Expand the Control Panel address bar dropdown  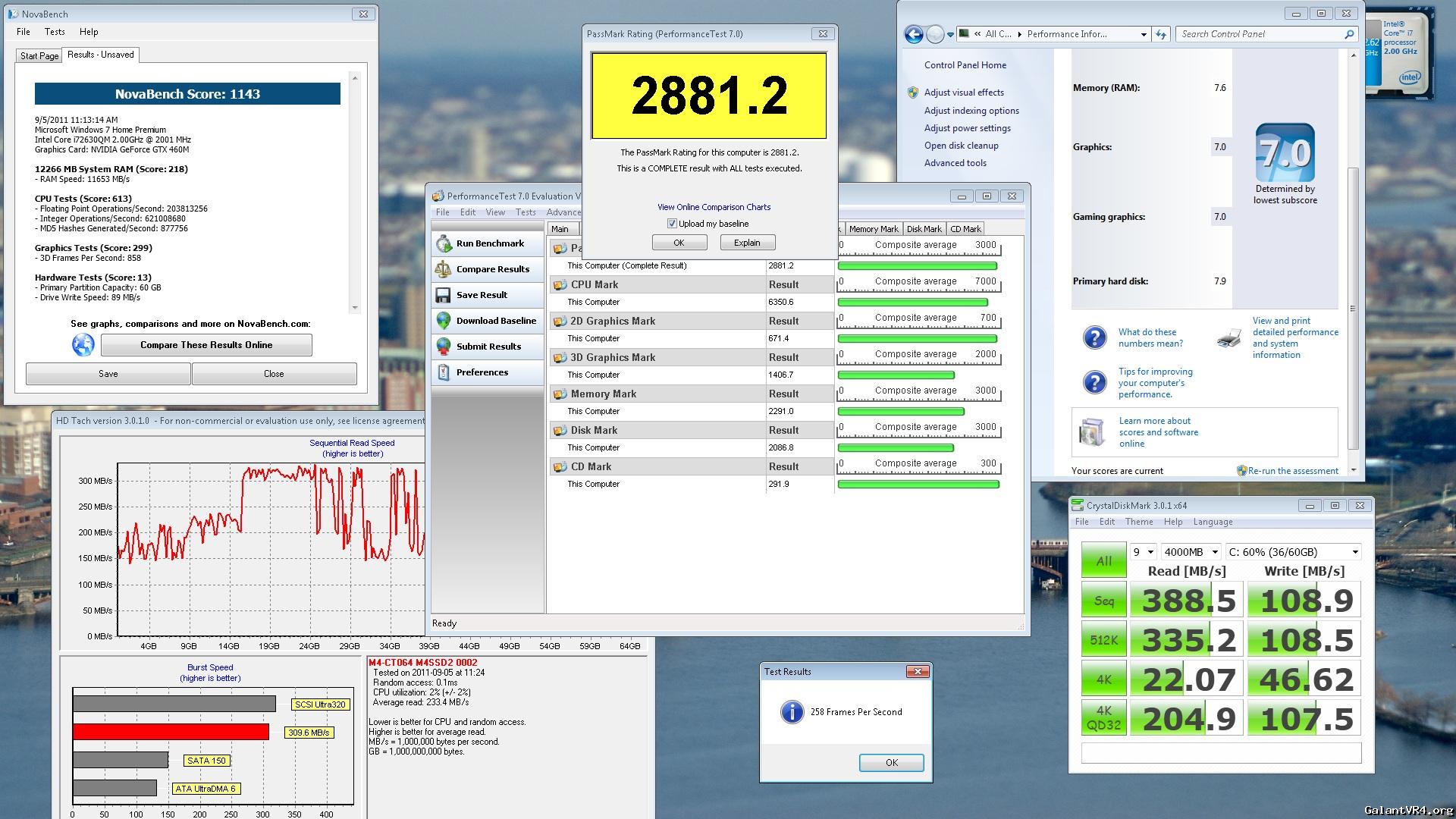tap(1144, 34)
